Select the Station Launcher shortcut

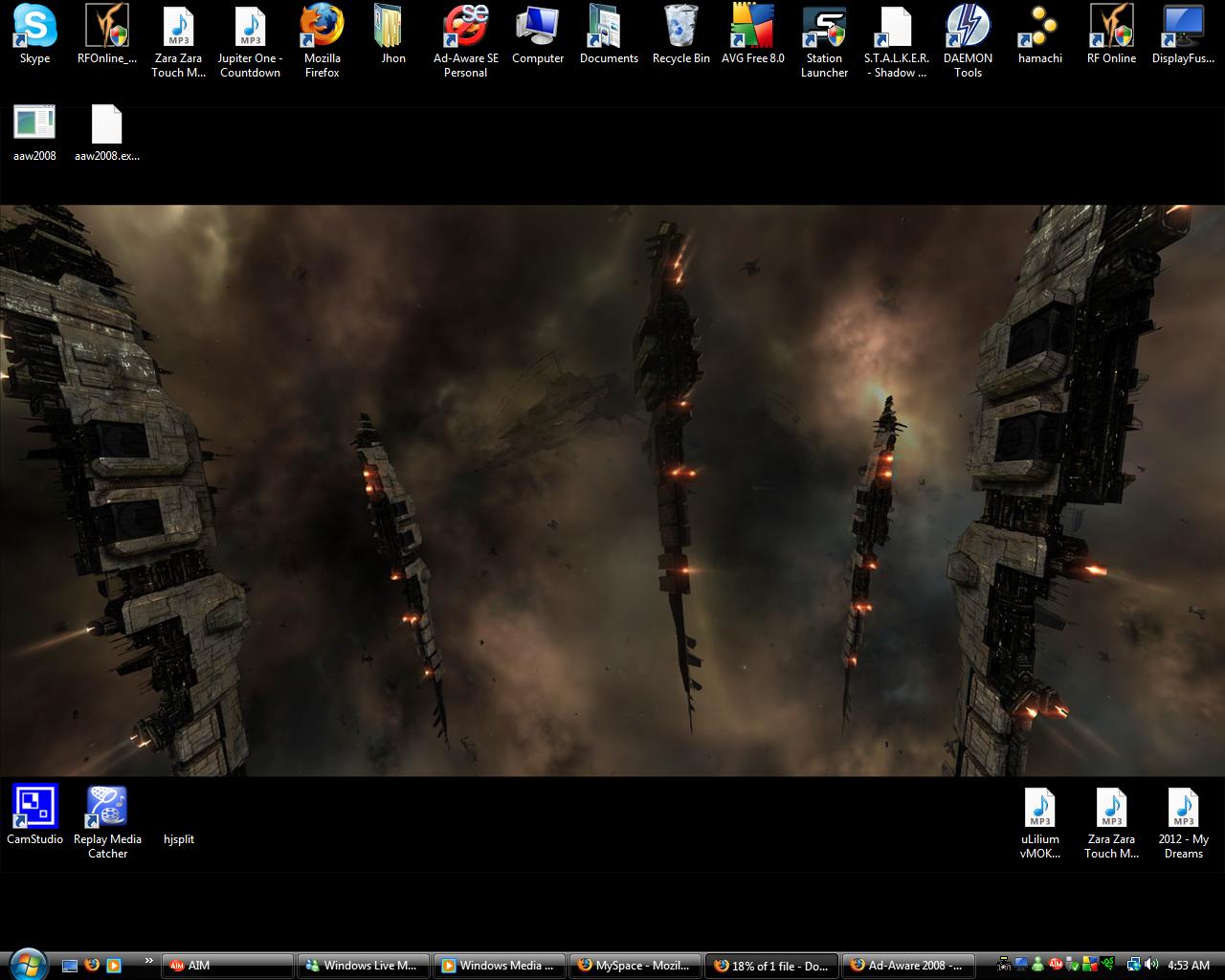825,42
